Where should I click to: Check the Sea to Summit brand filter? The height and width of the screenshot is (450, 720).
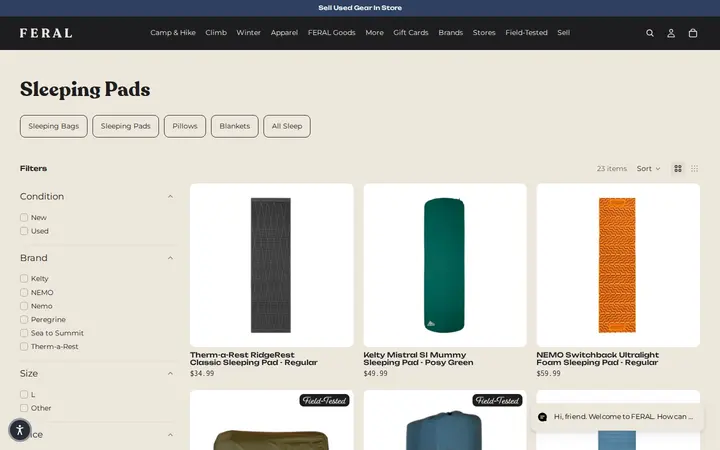tap(24, 333)
